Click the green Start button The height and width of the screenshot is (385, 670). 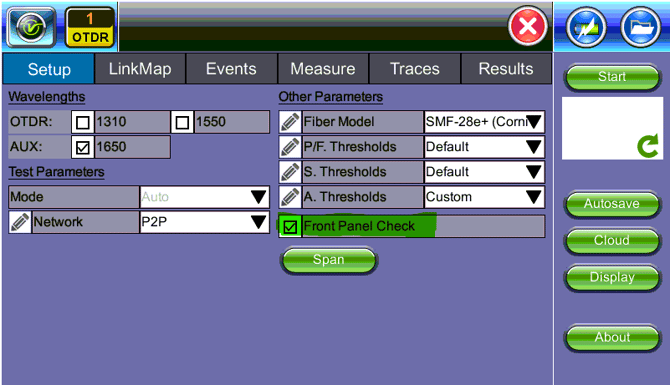pos(612,77)
